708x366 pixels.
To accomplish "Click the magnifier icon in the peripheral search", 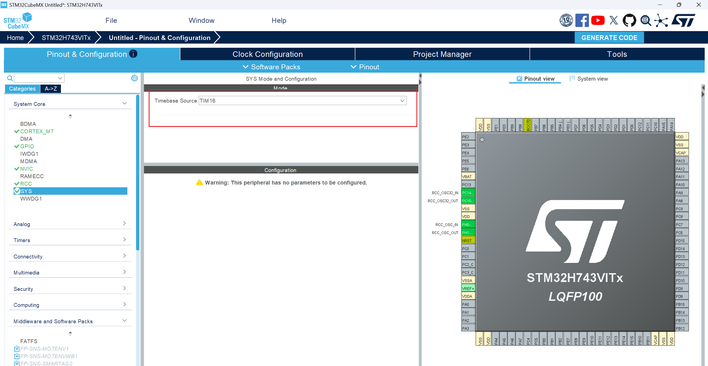I will pyautogui.click(x=10, y=78).
